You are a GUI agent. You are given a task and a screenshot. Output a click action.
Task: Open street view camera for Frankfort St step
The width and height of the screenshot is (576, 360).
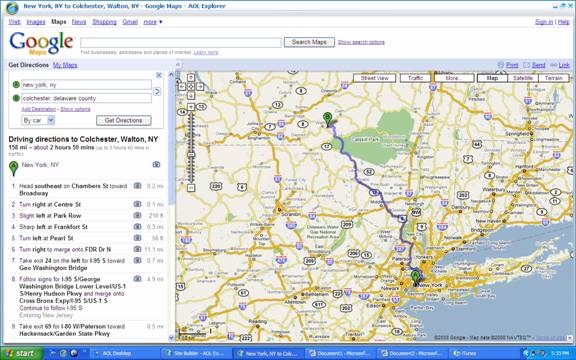tap(137, 226)
